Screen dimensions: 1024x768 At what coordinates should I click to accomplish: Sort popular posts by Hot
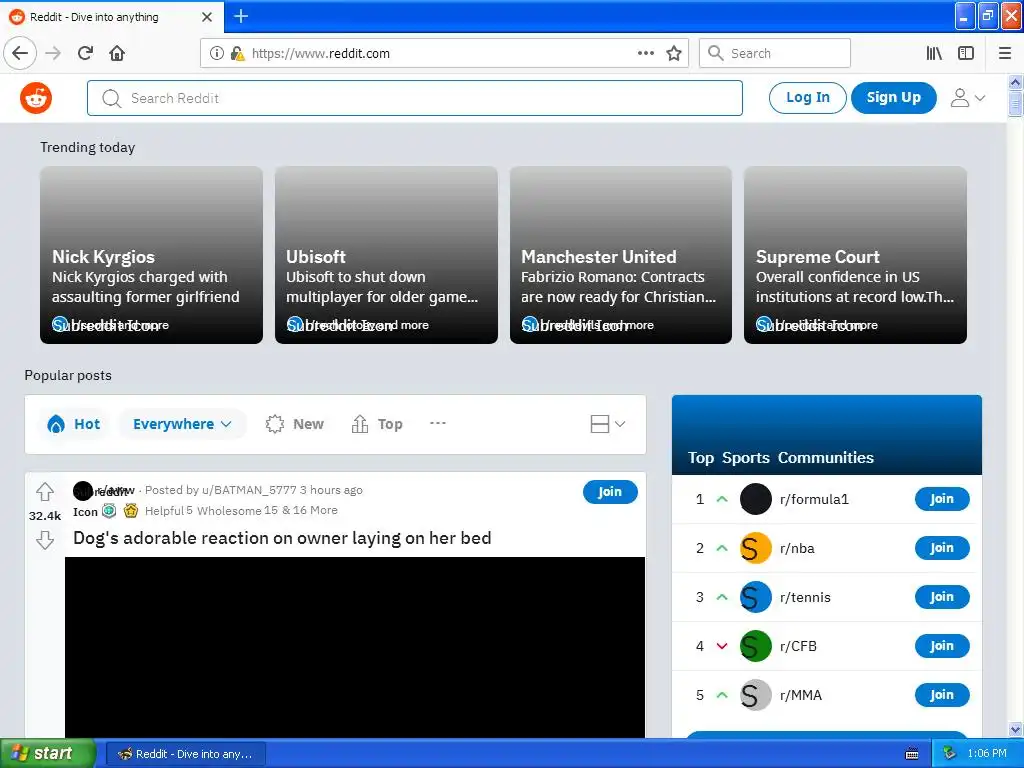[x=74, y=424]
